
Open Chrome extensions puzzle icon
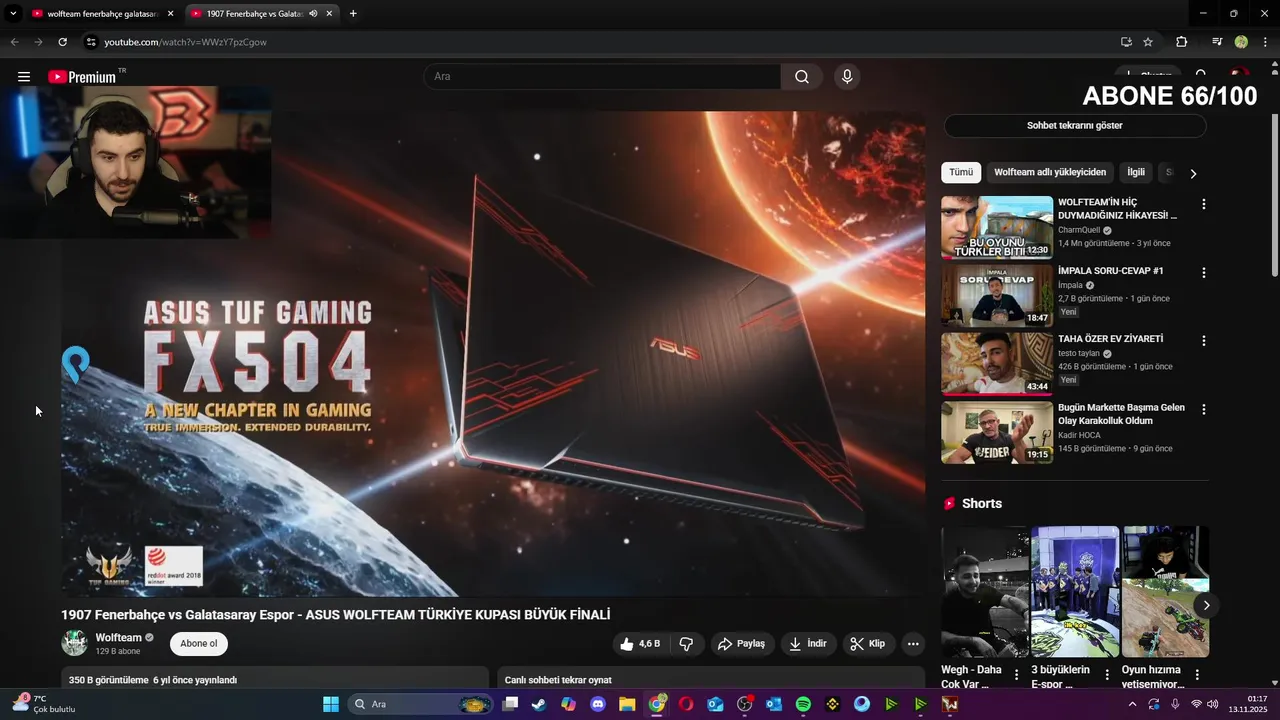pos(1181,42)
